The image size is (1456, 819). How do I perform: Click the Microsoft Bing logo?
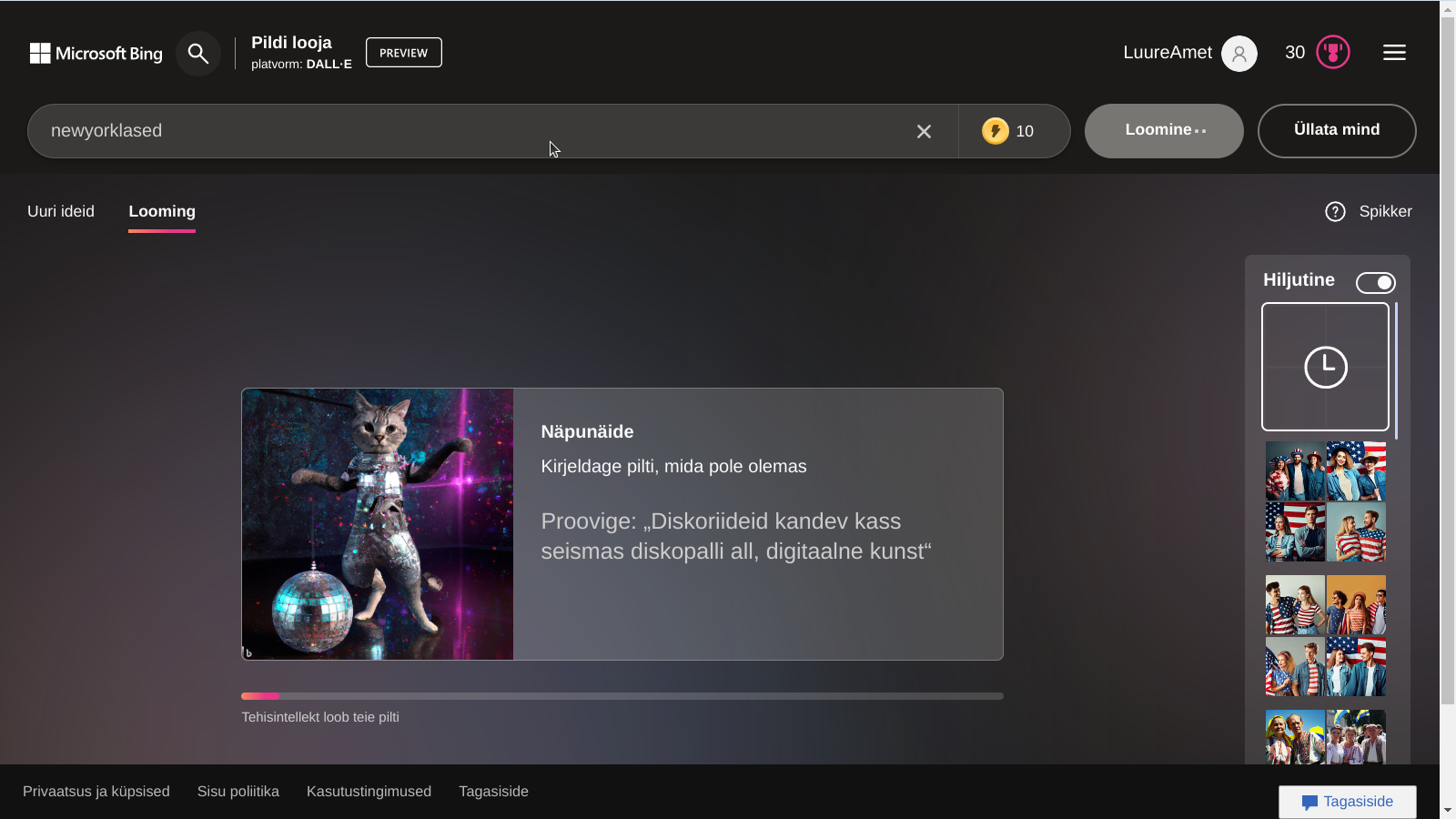(x=96, y=54)
